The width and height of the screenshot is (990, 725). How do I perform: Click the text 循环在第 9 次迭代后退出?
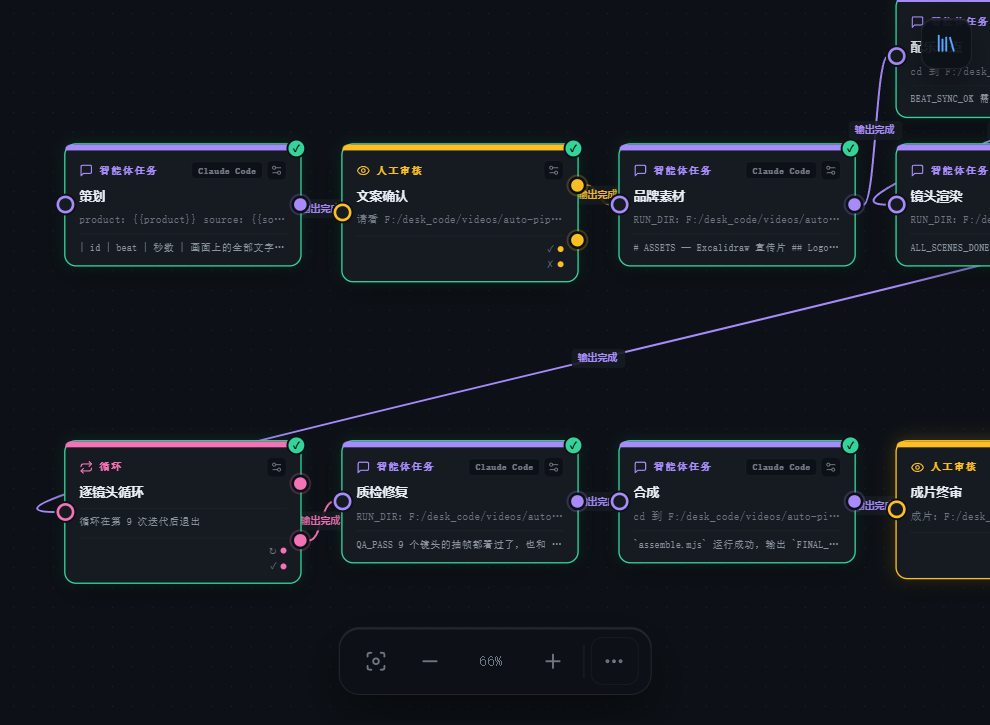click(x=140, y=522)
